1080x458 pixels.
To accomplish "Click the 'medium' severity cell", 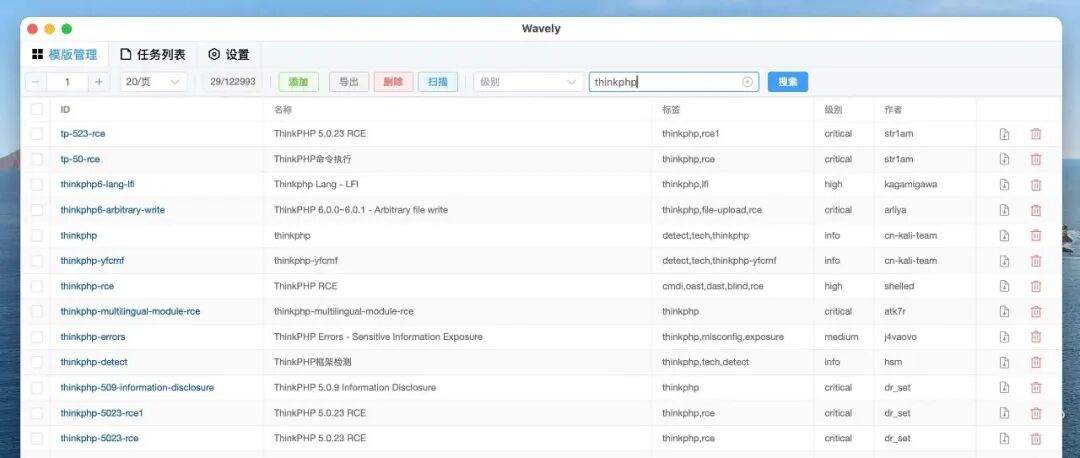I will (x=841, y=337).
